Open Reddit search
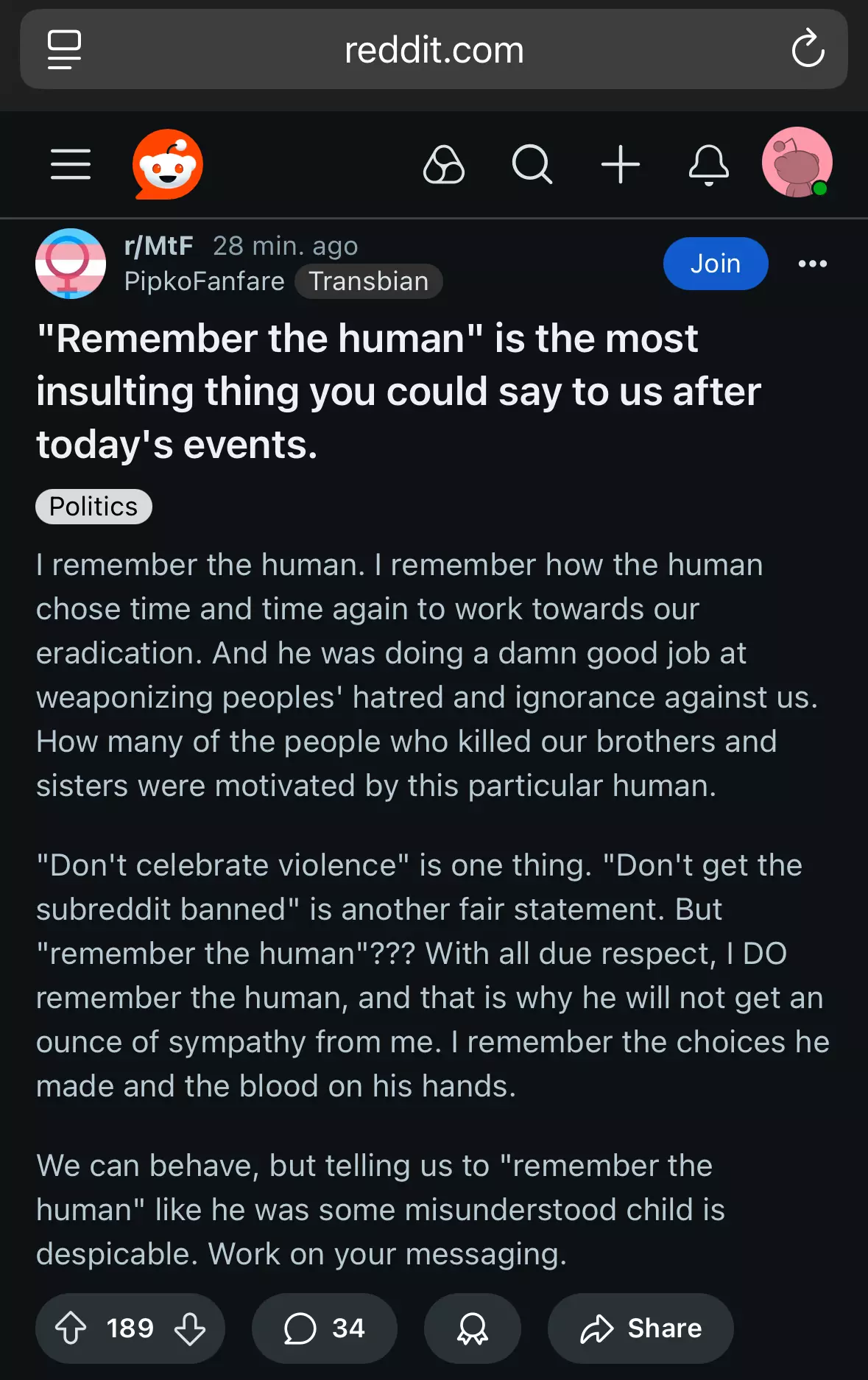Image resolution: width=868 pixels, height=1380 pixels. (x=532, y=164)
